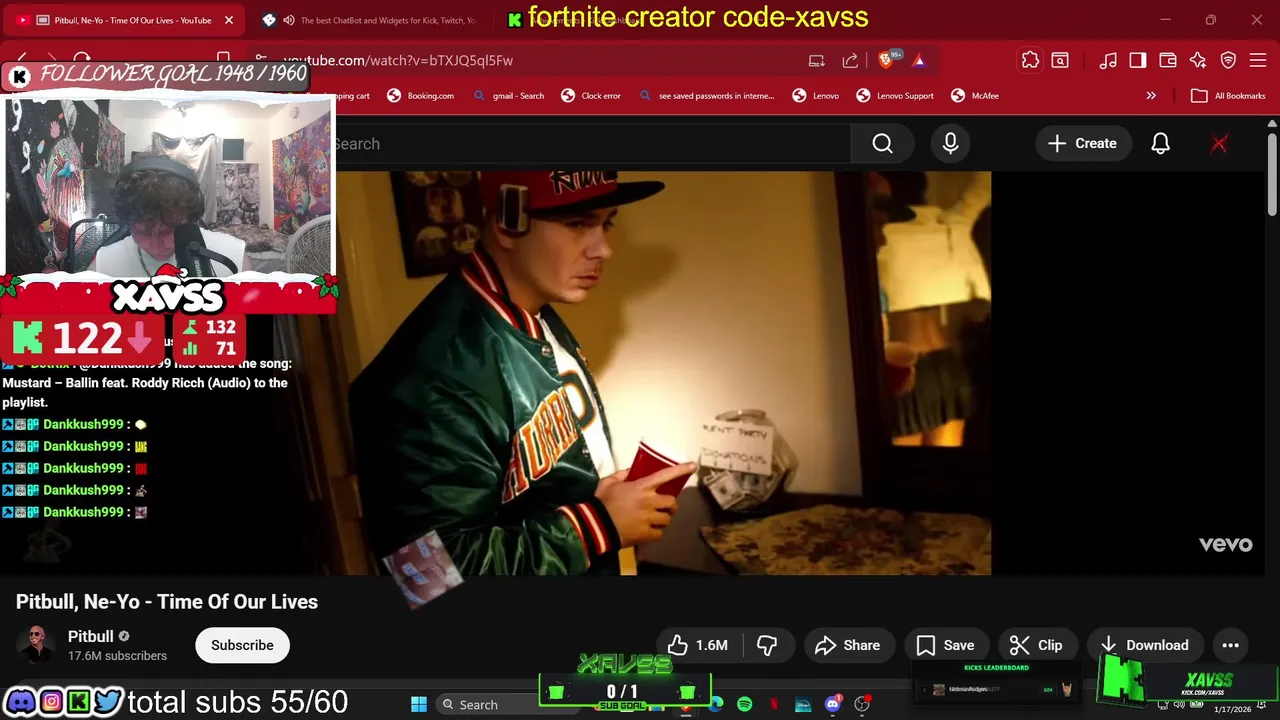Close the Pitbull YouTube tab
The width and height of the screenshot is (1280, 720).
tap(228, 20)
